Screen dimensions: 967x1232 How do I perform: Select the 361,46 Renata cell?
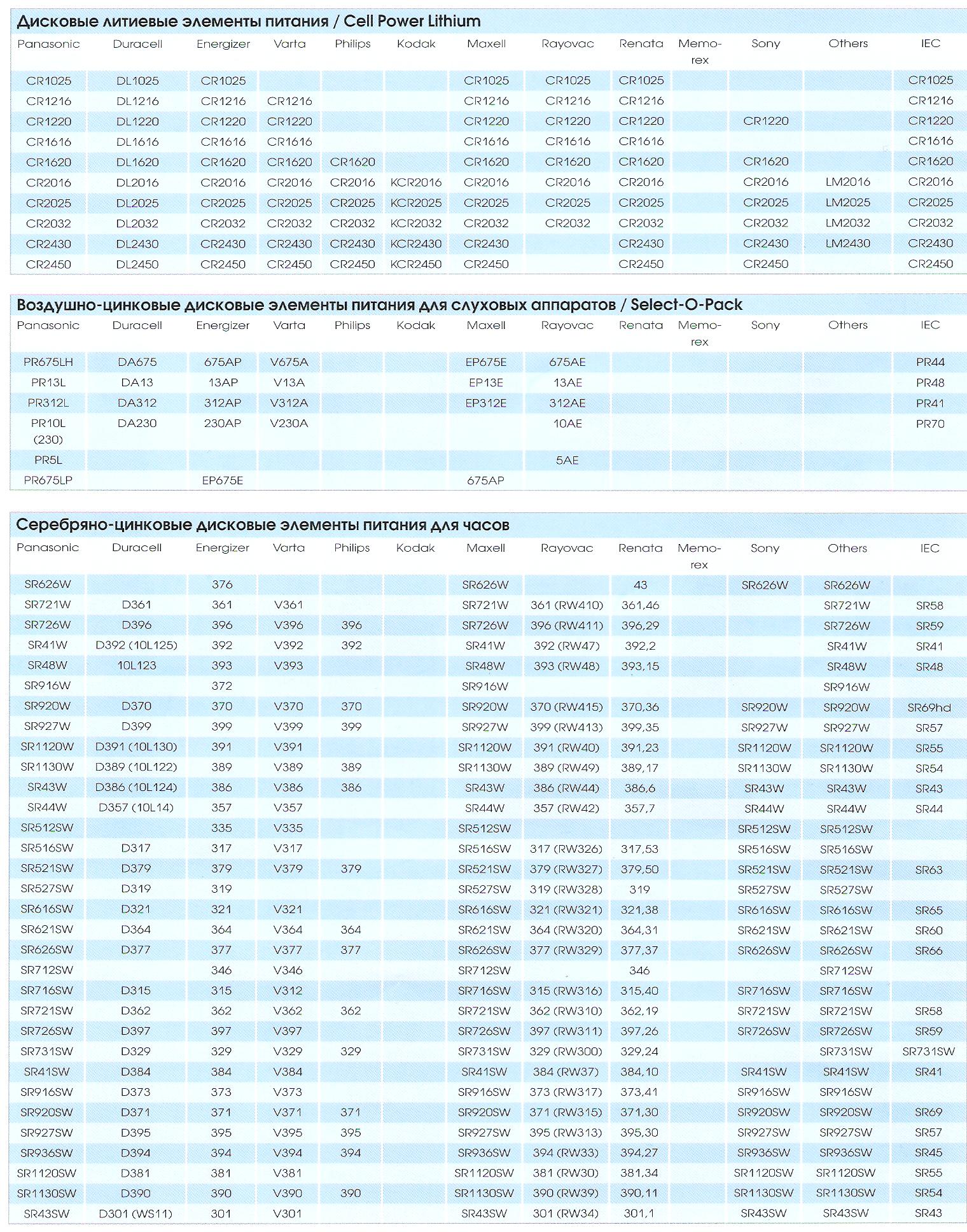(641, 605)
